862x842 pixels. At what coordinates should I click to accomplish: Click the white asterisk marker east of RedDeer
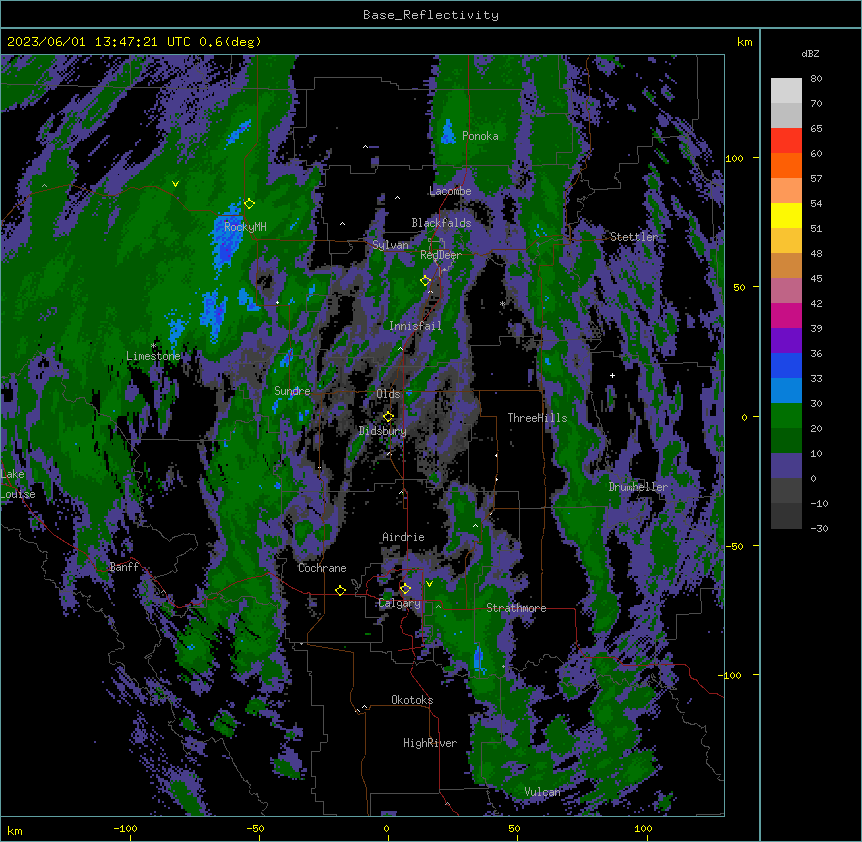pos(502,303)
